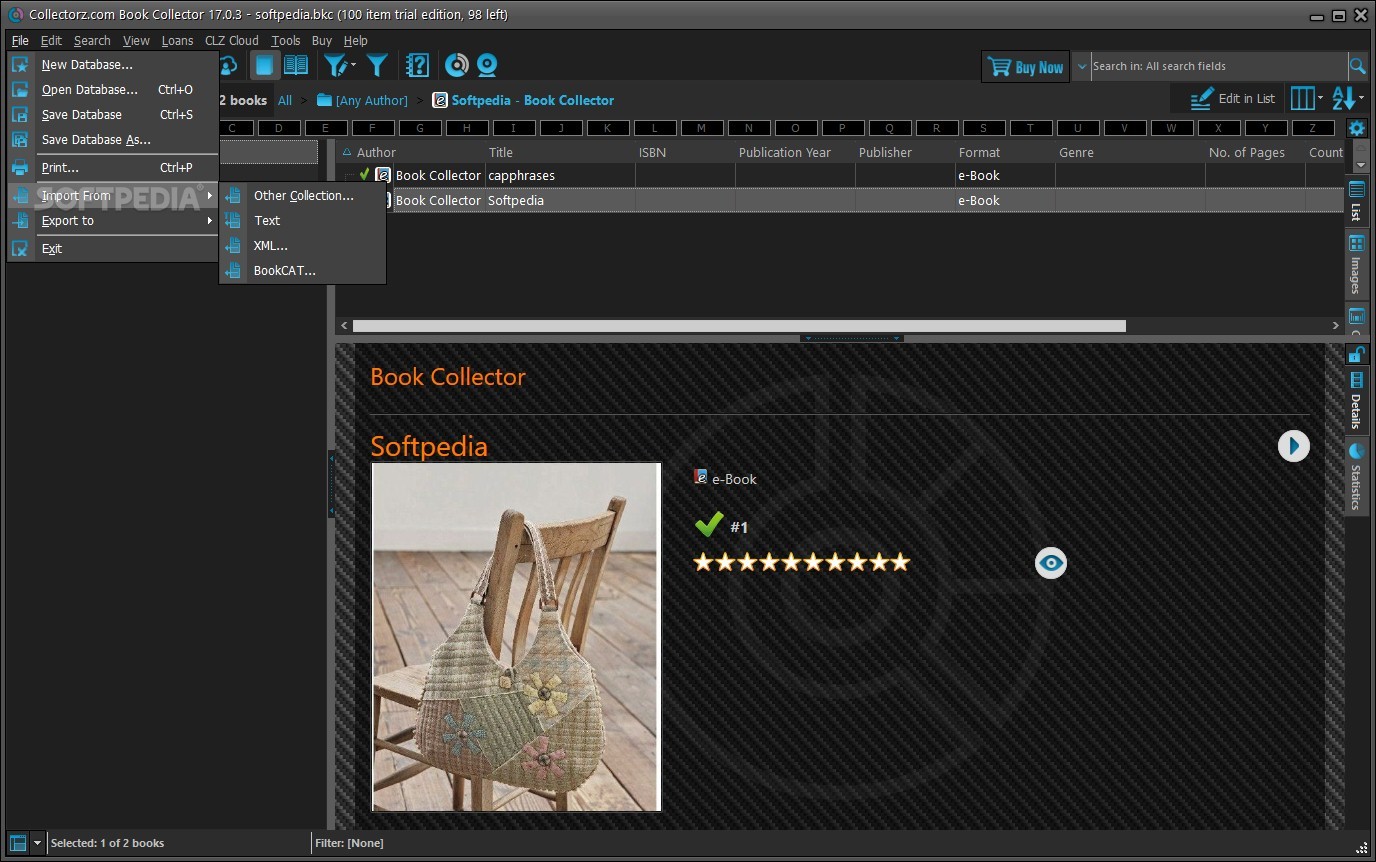This screenshot has height=862, width=1376.
Task: Open the filter editor dropdown arrow
Action: [x=353, y=65]
